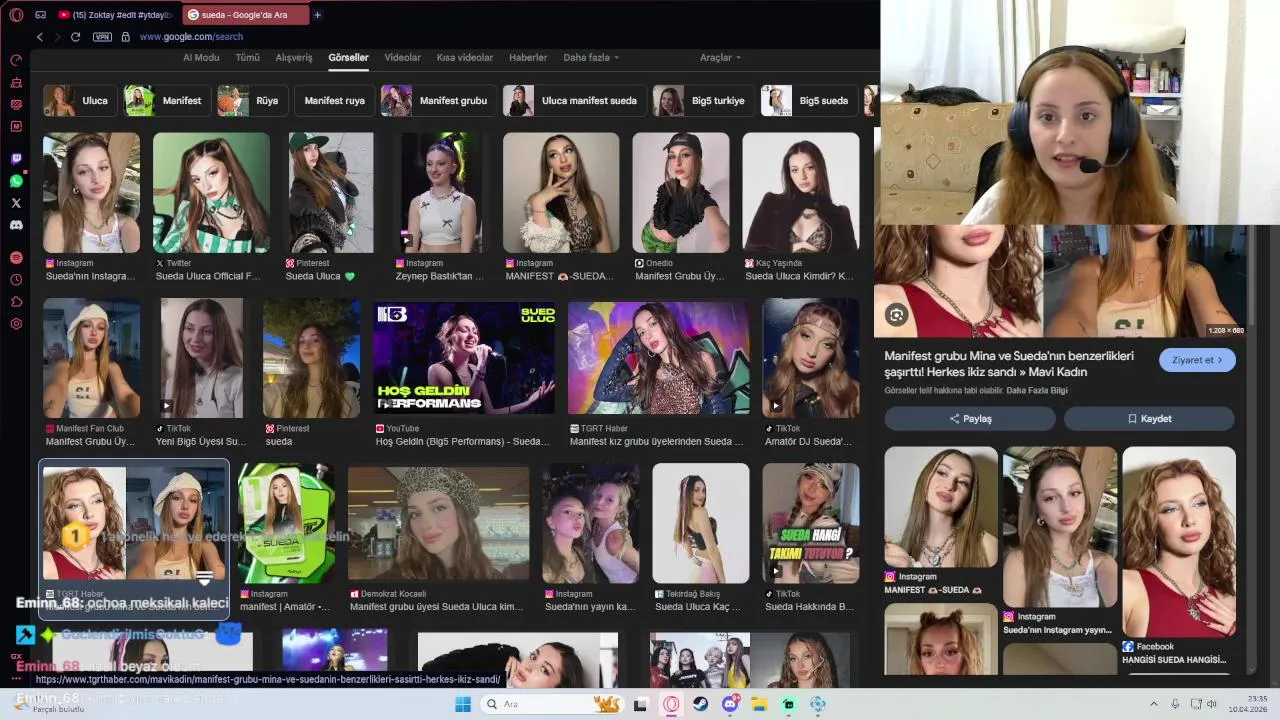The height and width of the screenshot is (720, 1280).
Task: Switch to the YouTube Zoktay tab
Action: [x=115, y=15]
